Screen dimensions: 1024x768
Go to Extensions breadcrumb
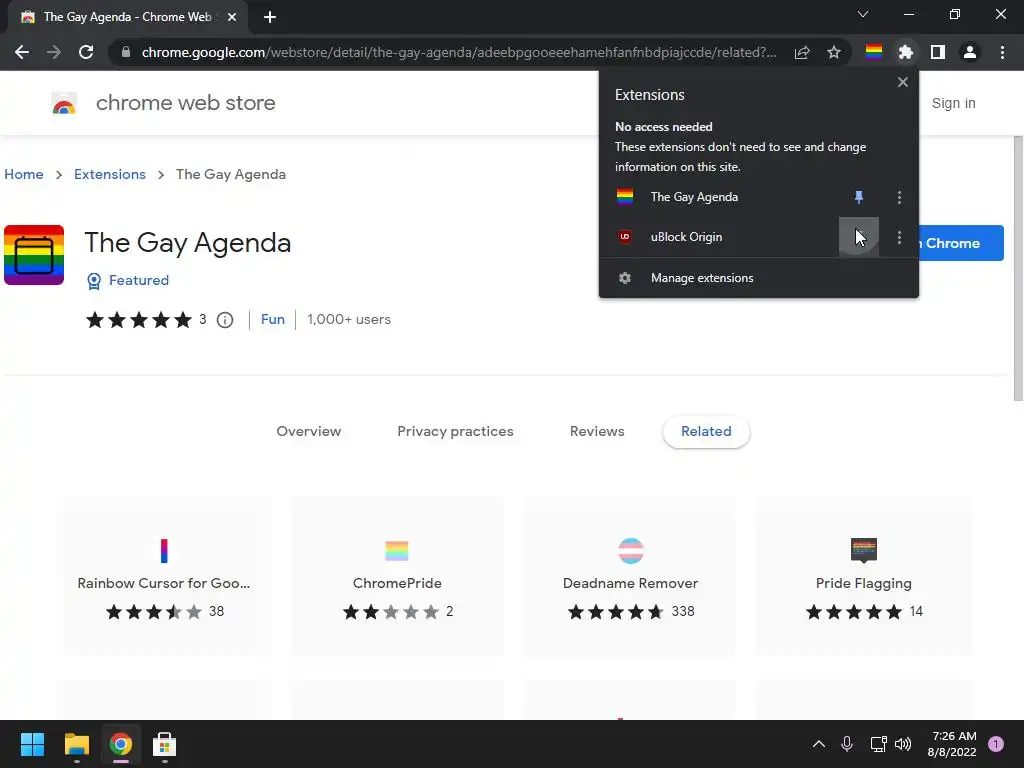pyautogui.click(x=110, y=174)
